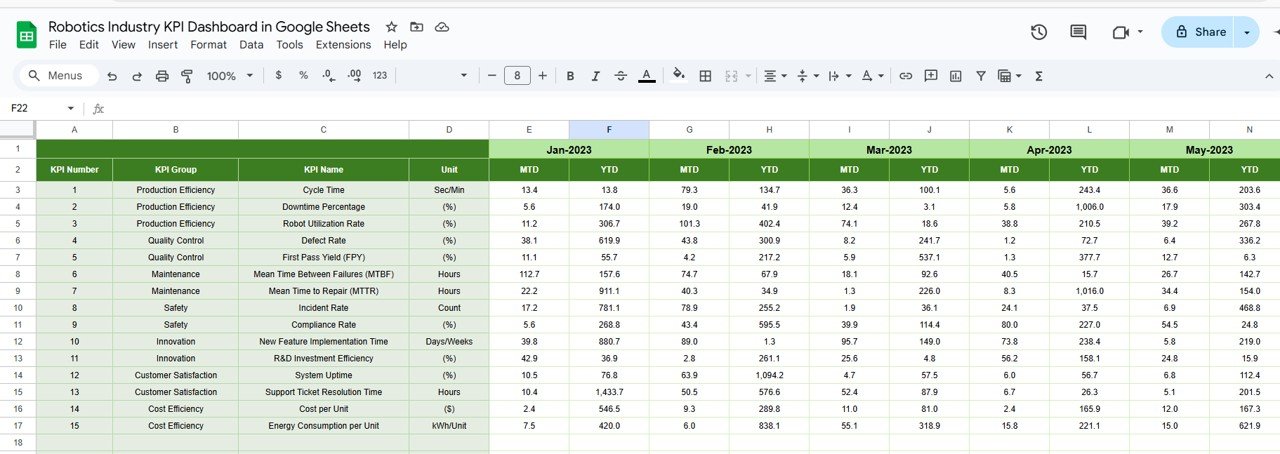1280x454 pixels.
Task: Open the Insert menu
Action: click(163, 45)
